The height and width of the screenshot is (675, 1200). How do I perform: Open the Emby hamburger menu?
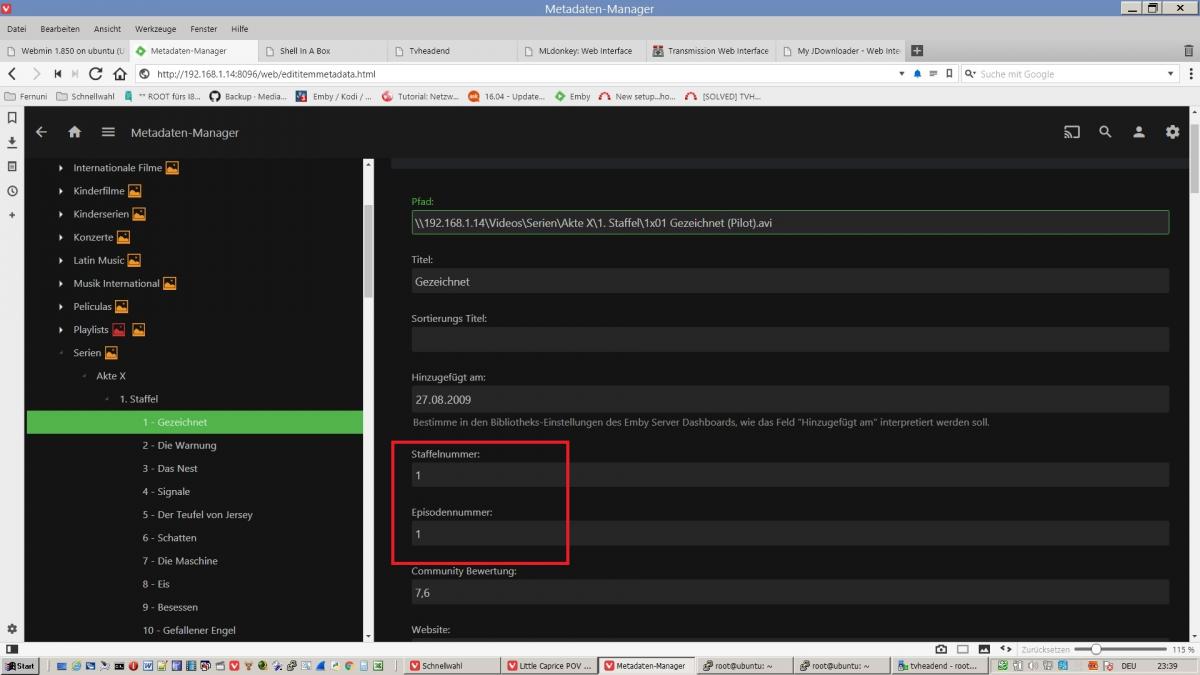[x=108, y=132]
